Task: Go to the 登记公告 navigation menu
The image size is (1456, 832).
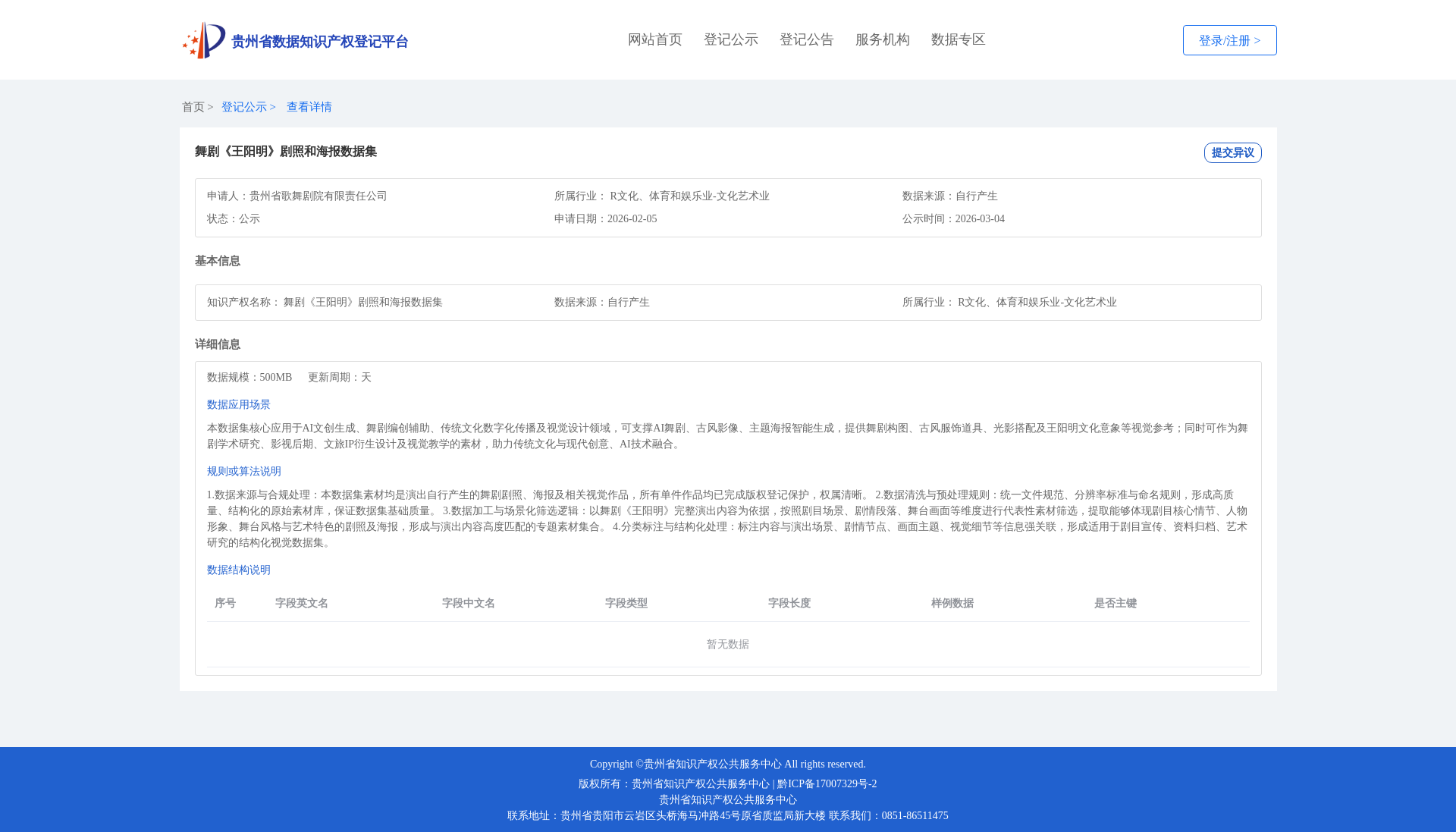Action: (x=807, y=39)
